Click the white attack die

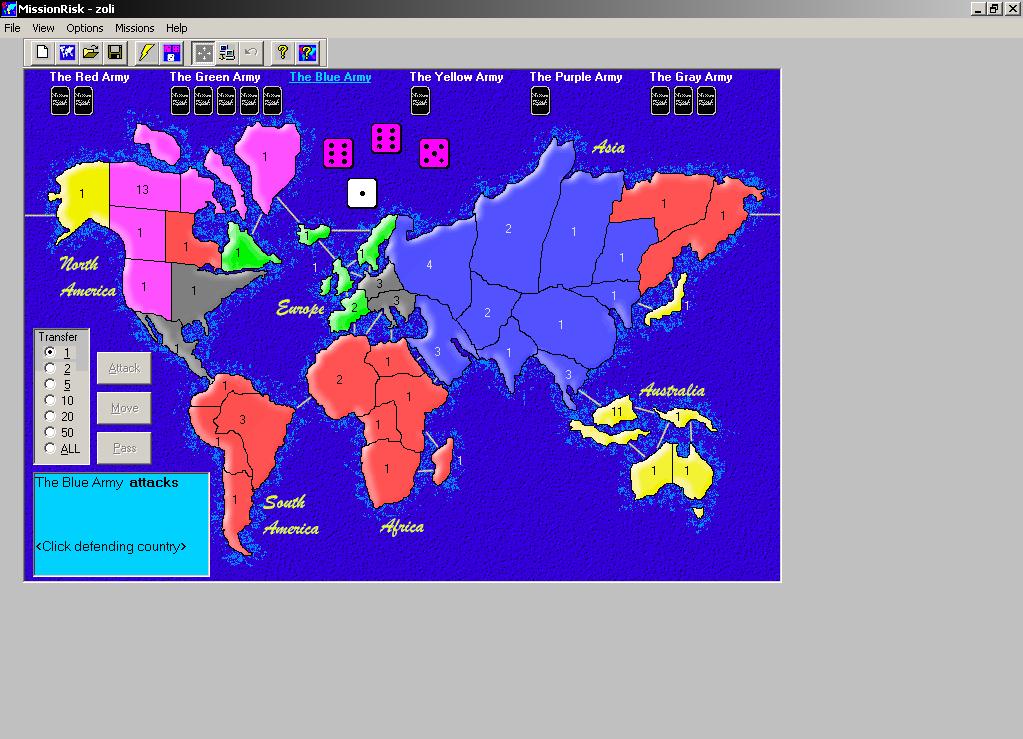(362, 192)
